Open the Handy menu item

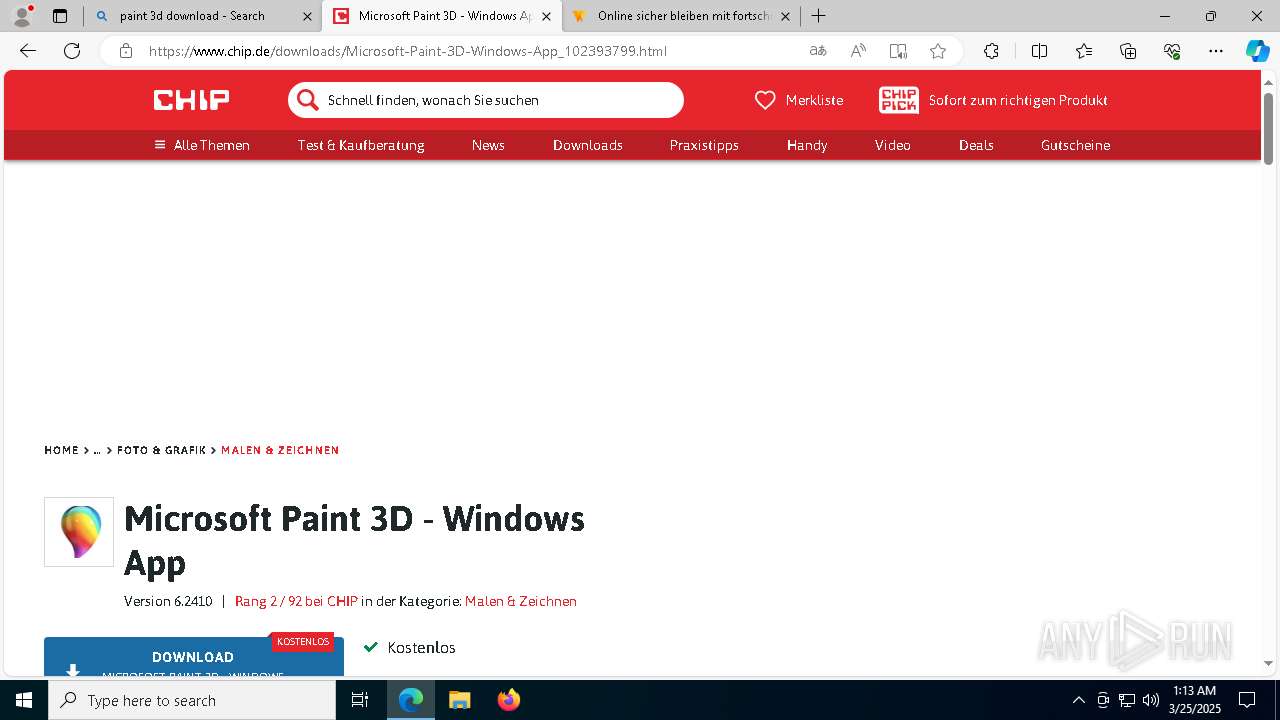point(807,145)
